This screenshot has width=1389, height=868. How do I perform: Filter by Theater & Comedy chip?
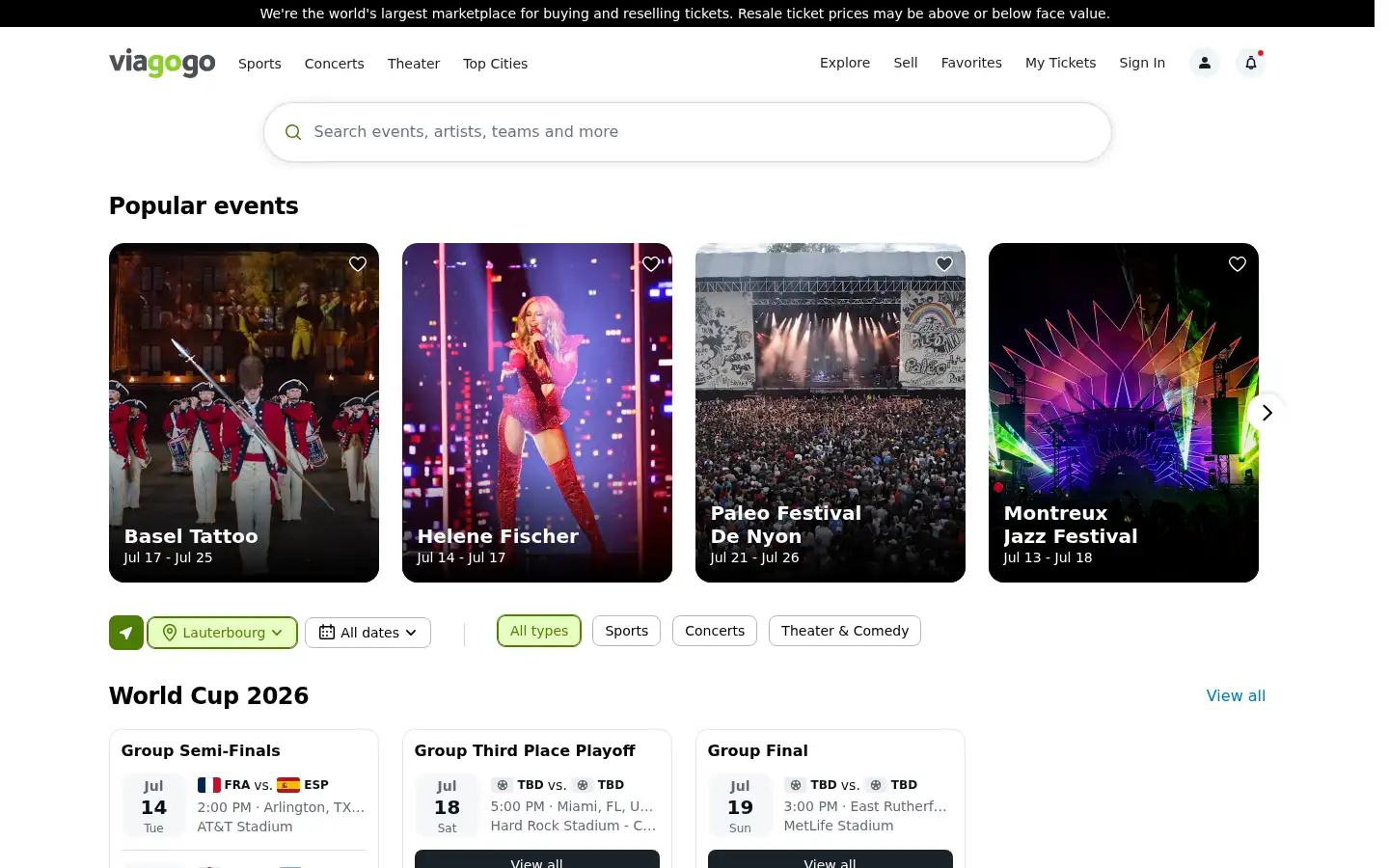click(845, 631)
